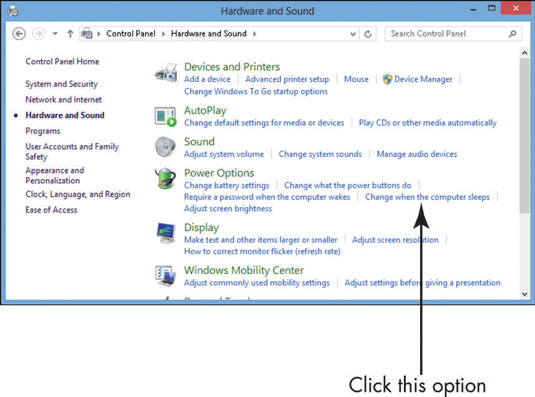Open the window system menu icon
535x397 pixels.
[x=12, y=11]
